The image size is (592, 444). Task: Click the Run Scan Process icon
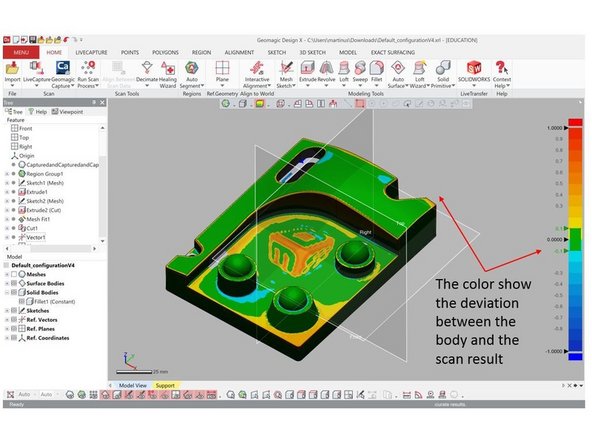coord(88,68)
